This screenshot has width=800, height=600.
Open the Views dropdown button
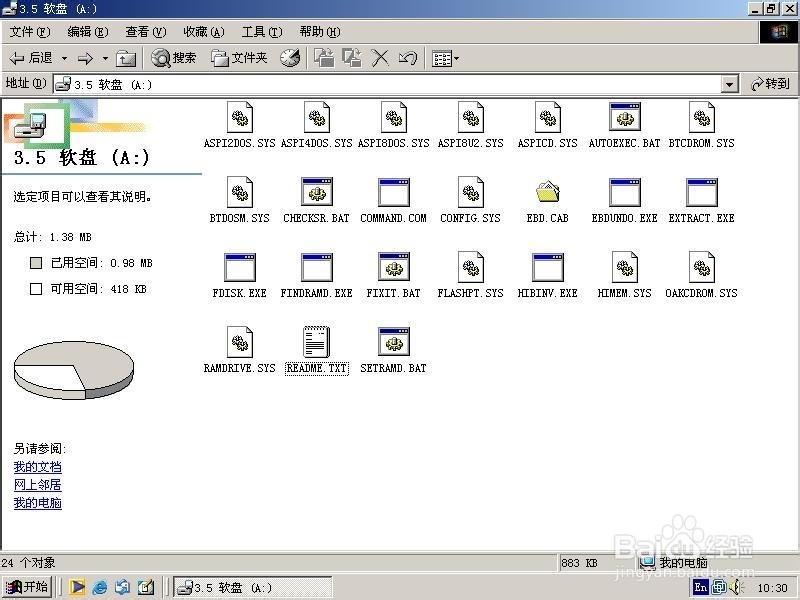pyautogui.click(x=445, y=59)
